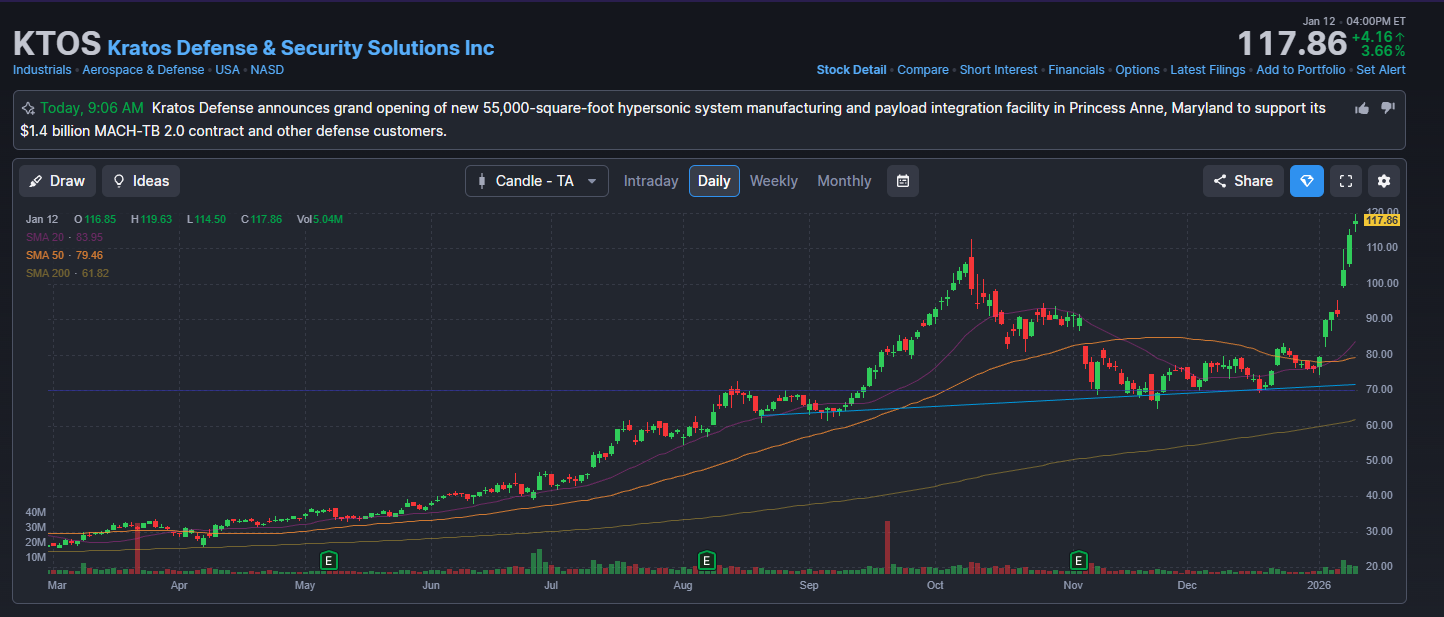
Task: Open Short Interest page
Action: tap(999, 70)
